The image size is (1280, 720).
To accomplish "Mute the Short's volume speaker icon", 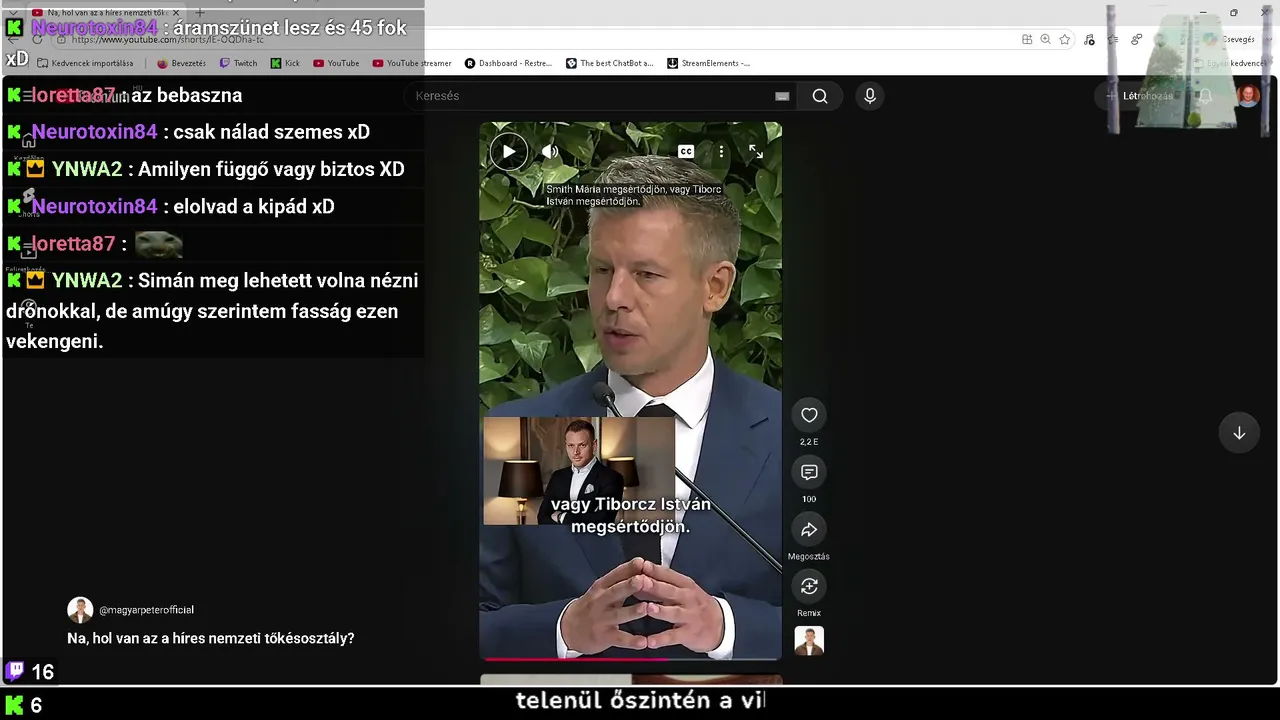I will point(550,152).
